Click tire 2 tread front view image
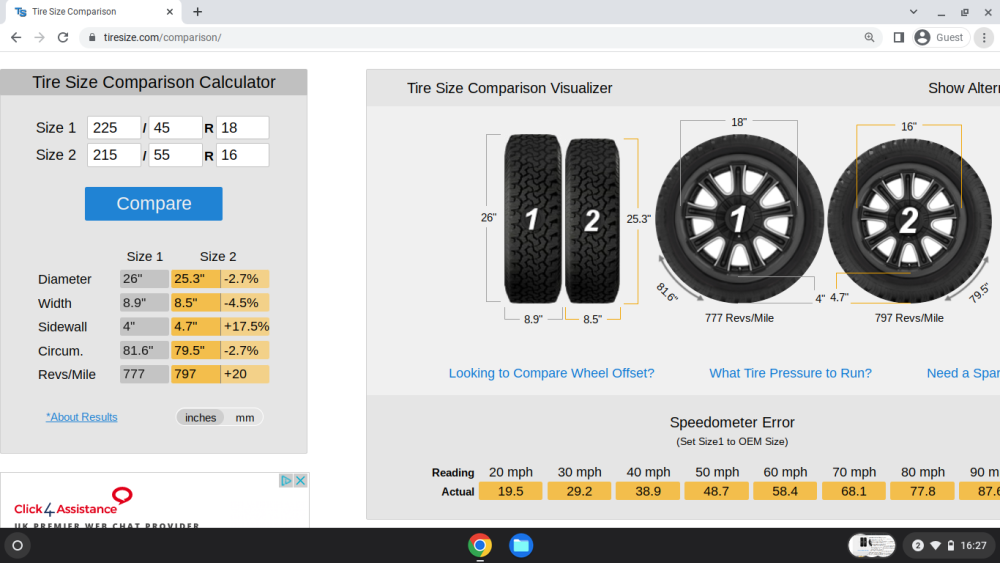Screen dimensions: 1000x563 592,221
